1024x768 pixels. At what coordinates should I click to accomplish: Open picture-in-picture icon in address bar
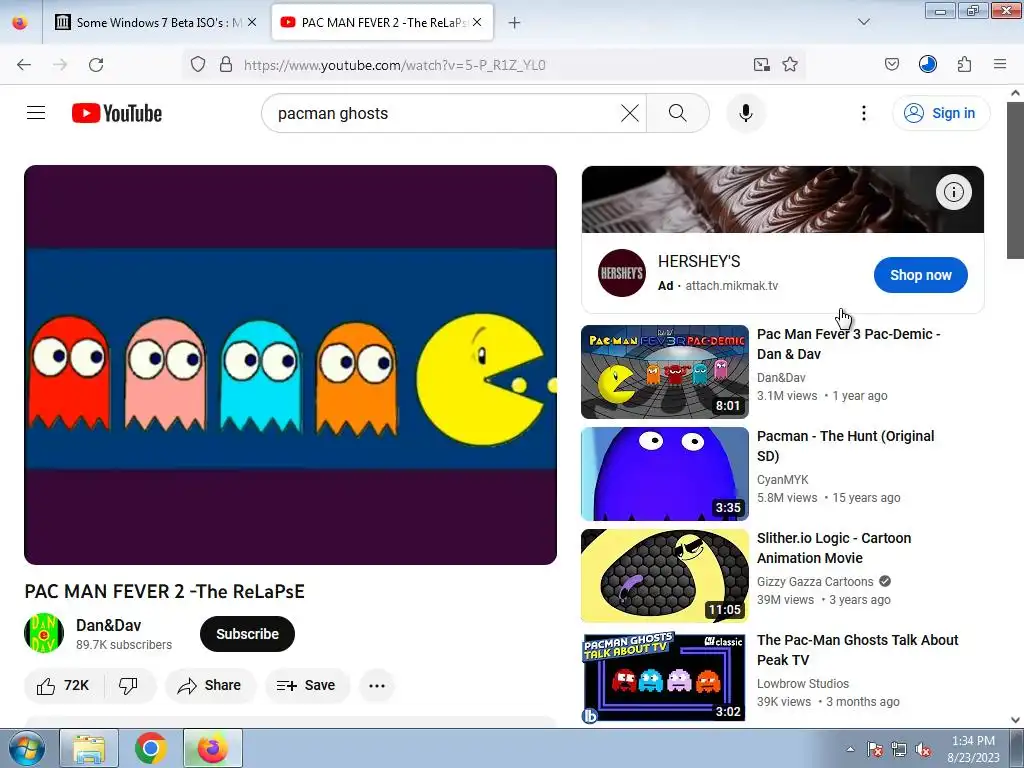pyautogui.click(x=761, y=64)
